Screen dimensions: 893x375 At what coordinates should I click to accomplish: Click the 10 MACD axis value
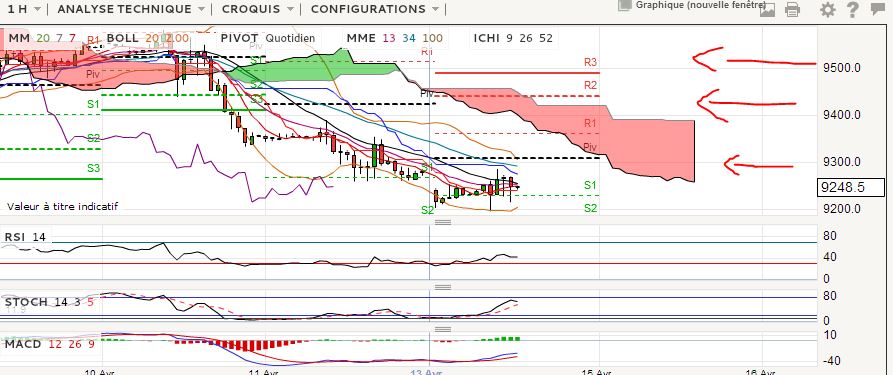830,335
